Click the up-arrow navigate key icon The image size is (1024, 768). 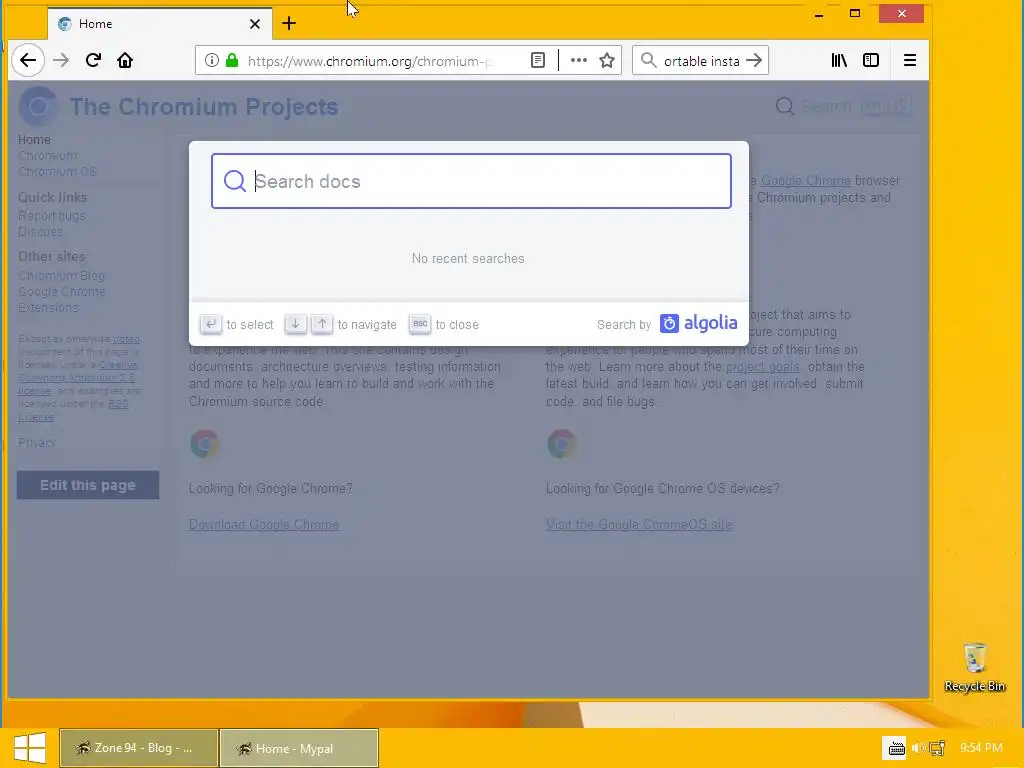322,324
